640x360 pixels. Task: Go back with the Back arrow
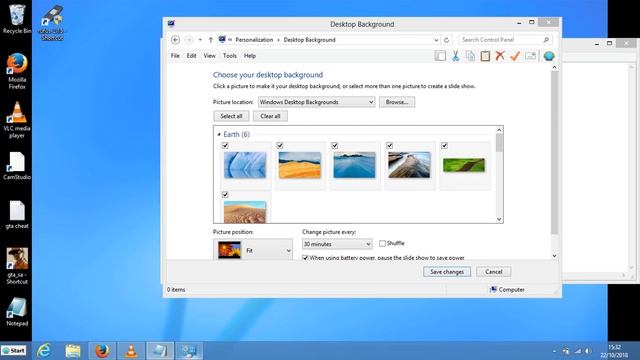pos(176,40)
